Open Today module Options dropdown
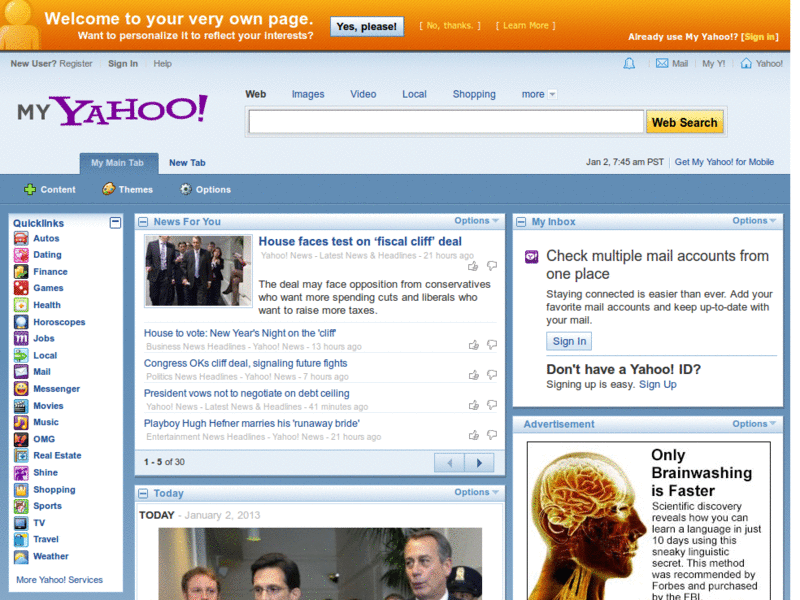The height and width of the screenshot is (600, 800). [476, 492]
